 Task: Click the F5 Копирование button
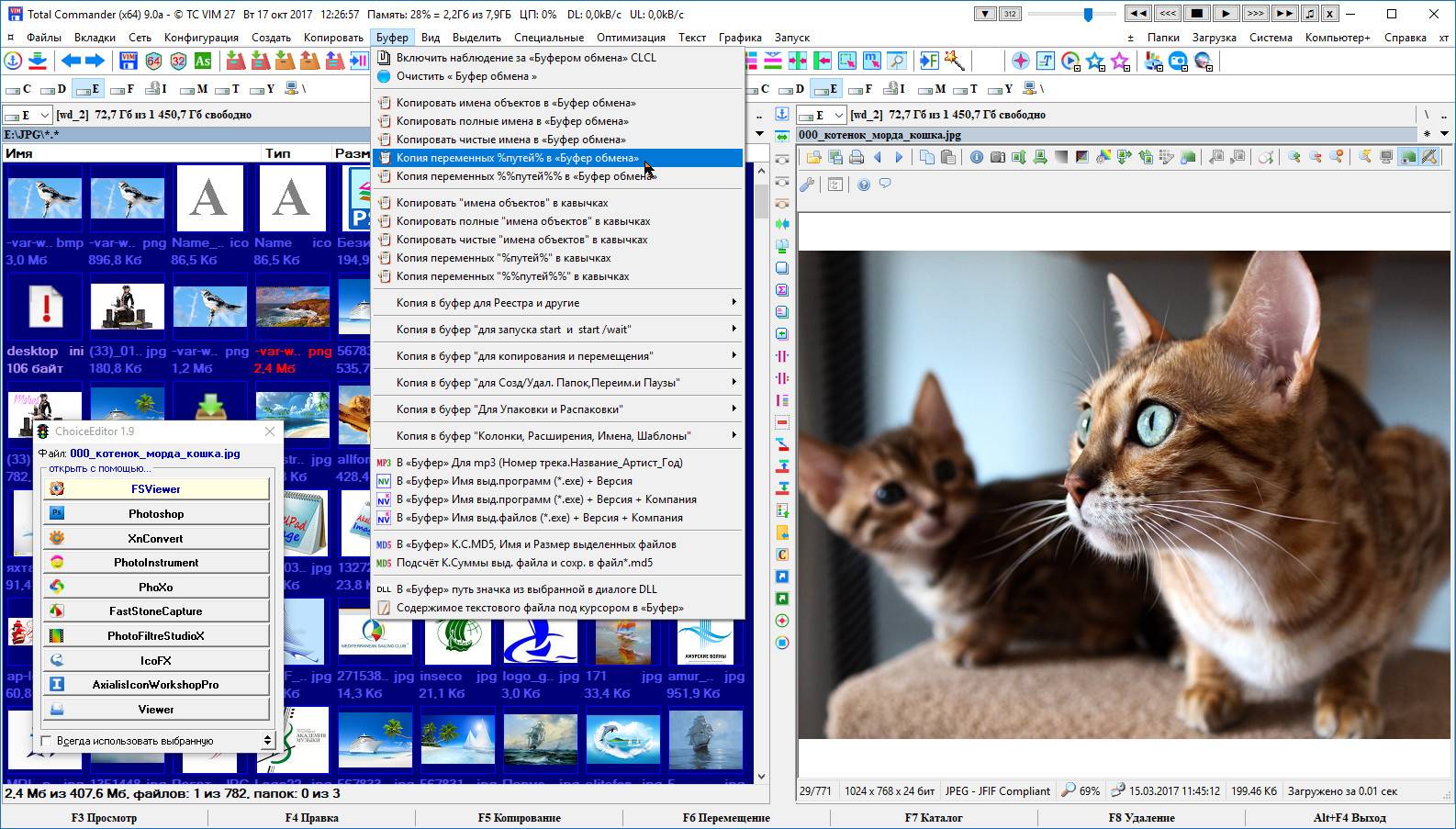click(519, 817)
